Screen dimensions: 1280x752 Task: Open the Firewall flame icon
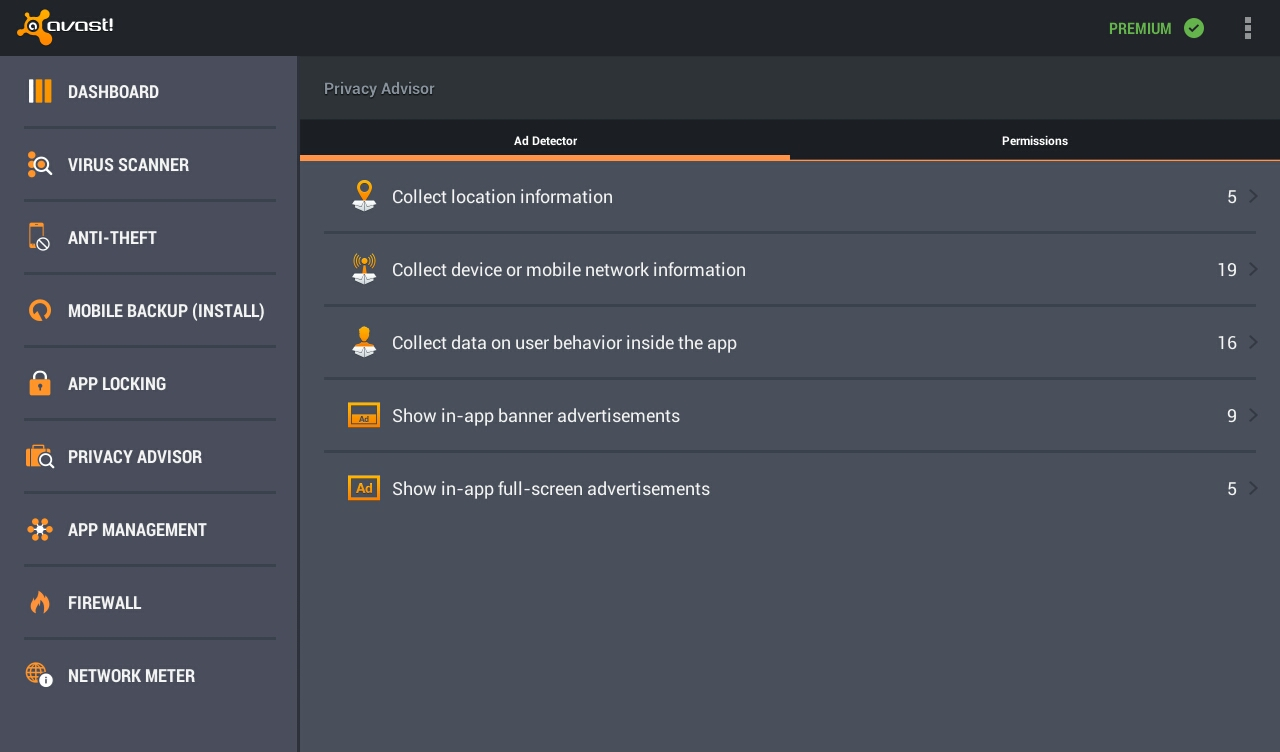coord(40,602)
